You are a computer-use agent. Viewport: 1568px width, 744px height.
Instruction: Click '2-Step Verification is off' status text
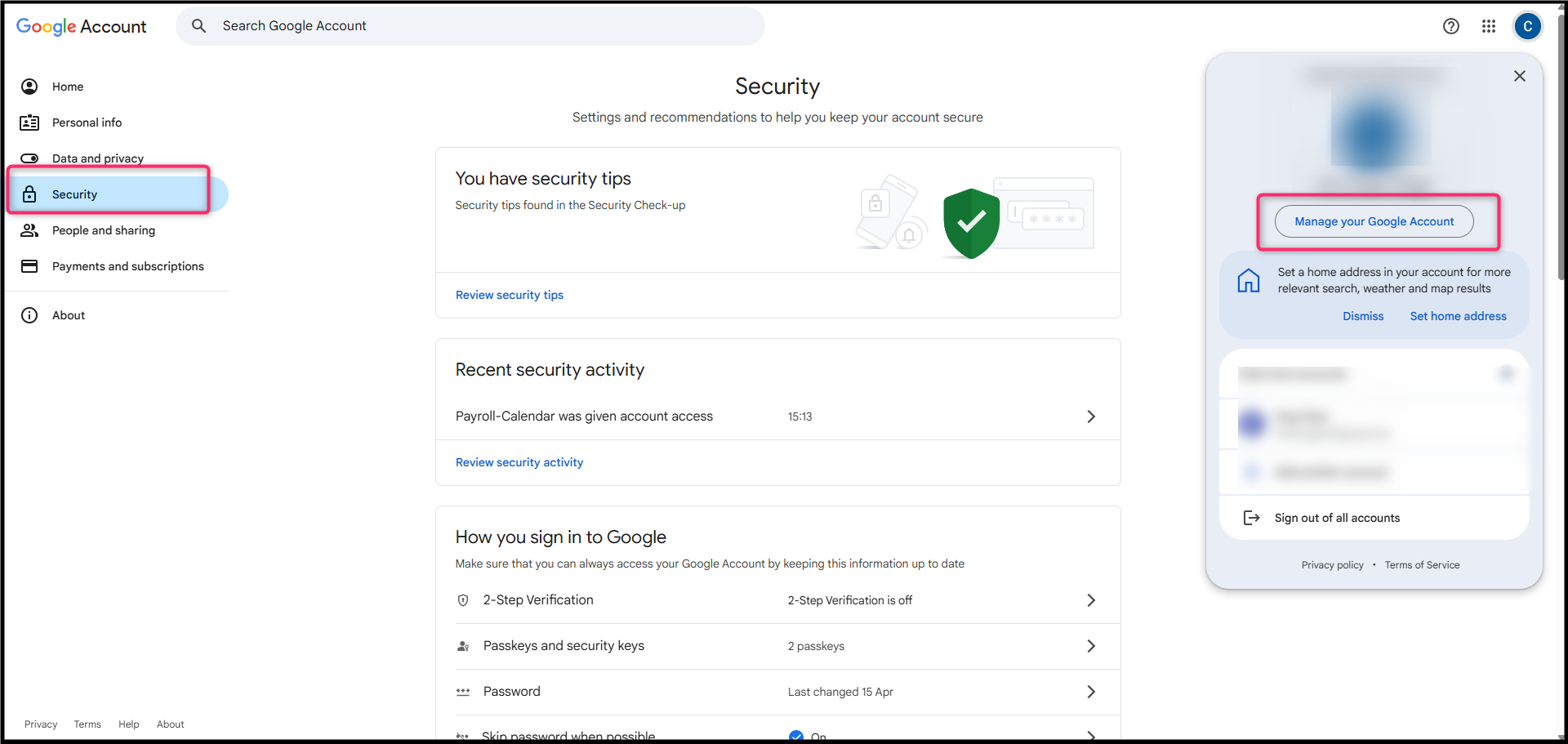[x=850, y=600]
